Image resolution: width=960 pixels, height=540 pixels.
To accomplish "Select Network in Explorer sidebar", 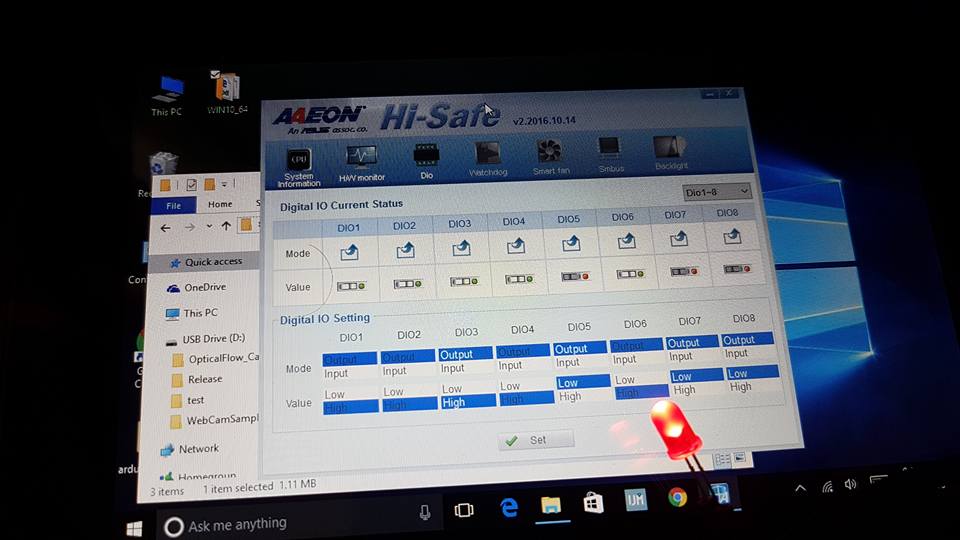I will point(190,449).
